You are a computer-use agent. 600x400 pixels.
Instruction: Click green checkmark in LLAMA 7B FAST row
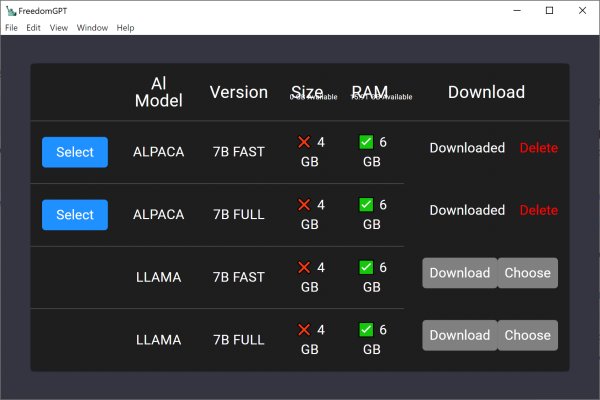click(x=366, y=268)
